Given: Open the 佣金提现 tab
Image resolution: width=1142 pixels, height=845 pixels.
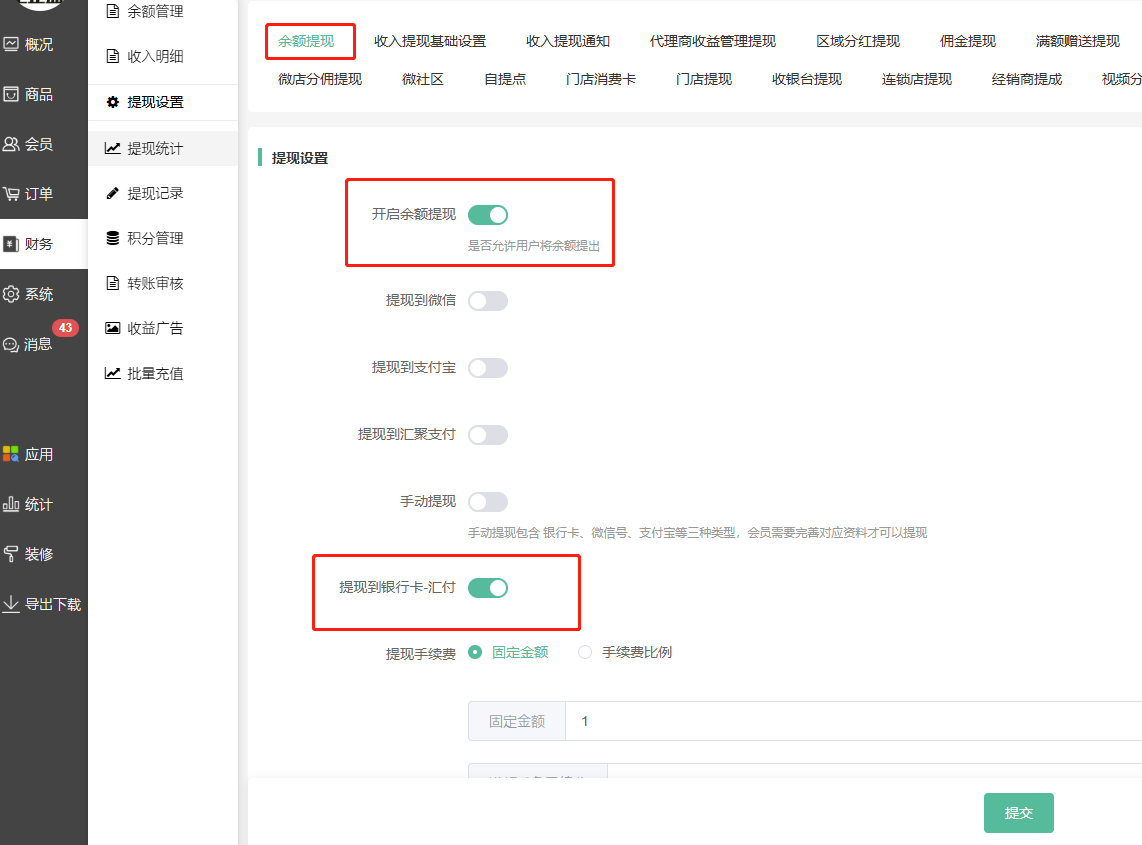Looking at the screenshot, I should pos(967,41).
